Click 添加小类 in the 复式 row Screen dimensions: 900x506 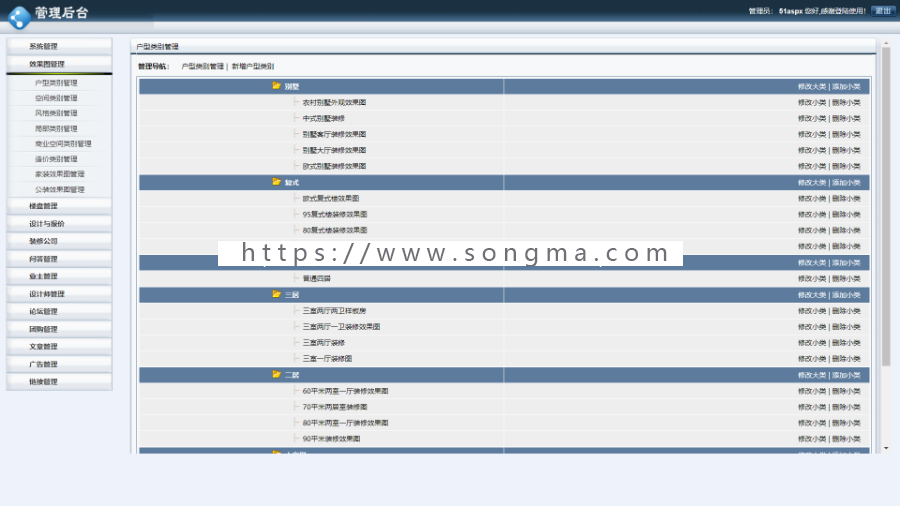tap(846, 182)
